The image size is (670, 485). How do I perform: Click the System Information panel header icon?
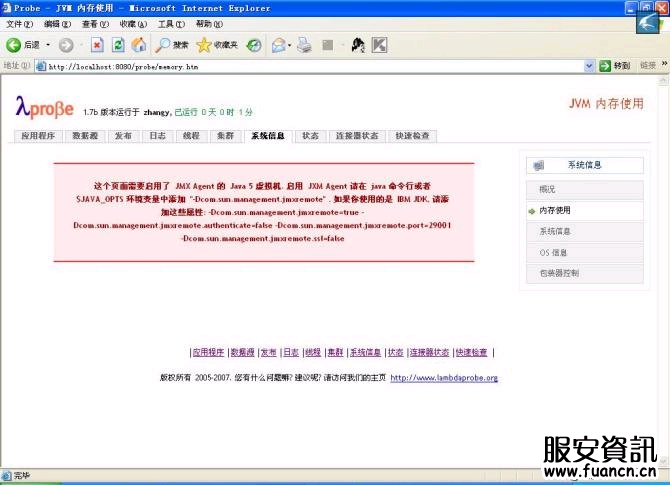pos(539,165)
